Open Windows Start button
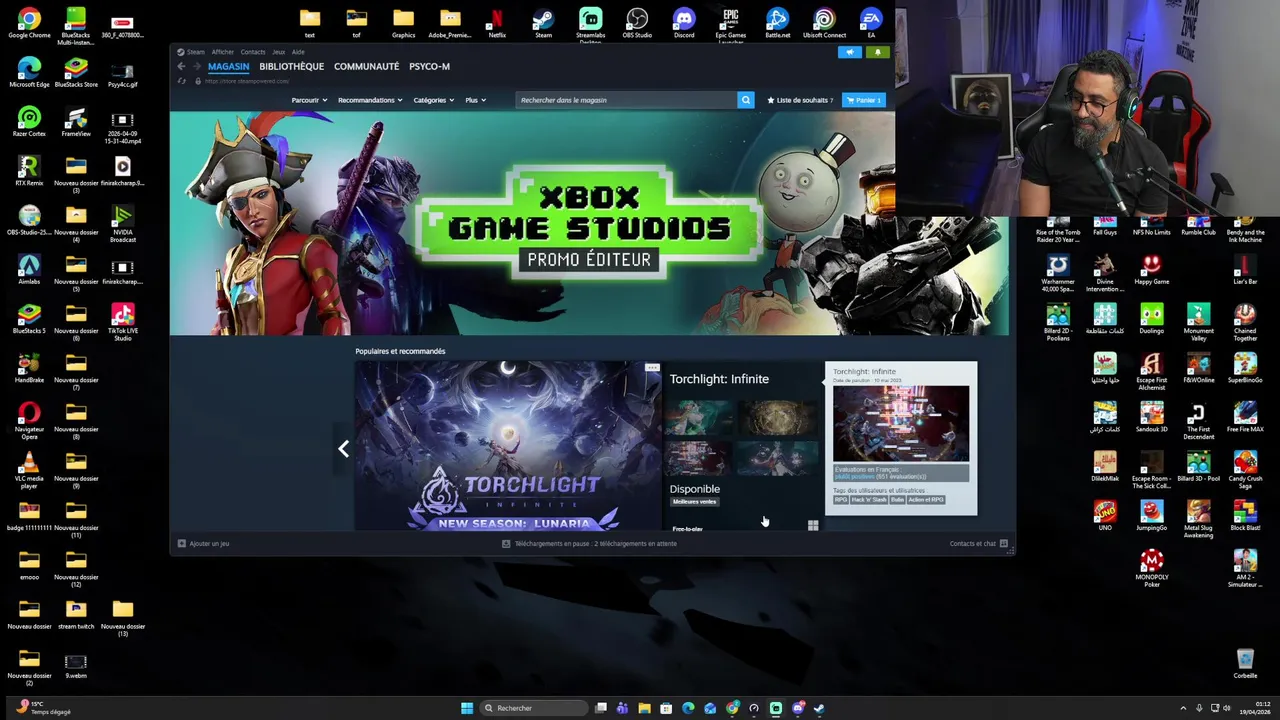1280x720 pixels. coord(466,708)
